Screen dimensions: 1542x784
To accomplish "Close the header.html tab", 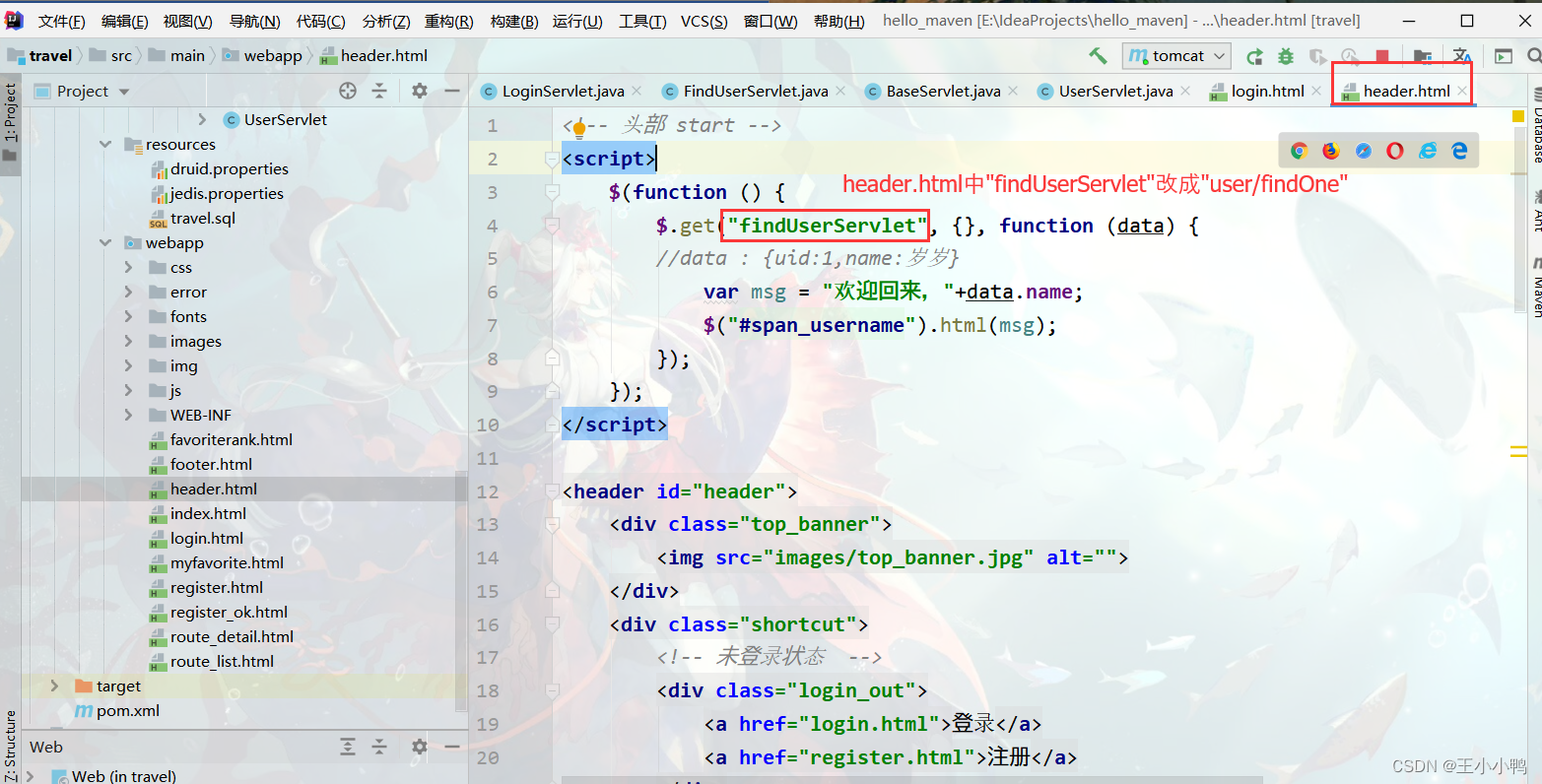I will pos(1462,91).
